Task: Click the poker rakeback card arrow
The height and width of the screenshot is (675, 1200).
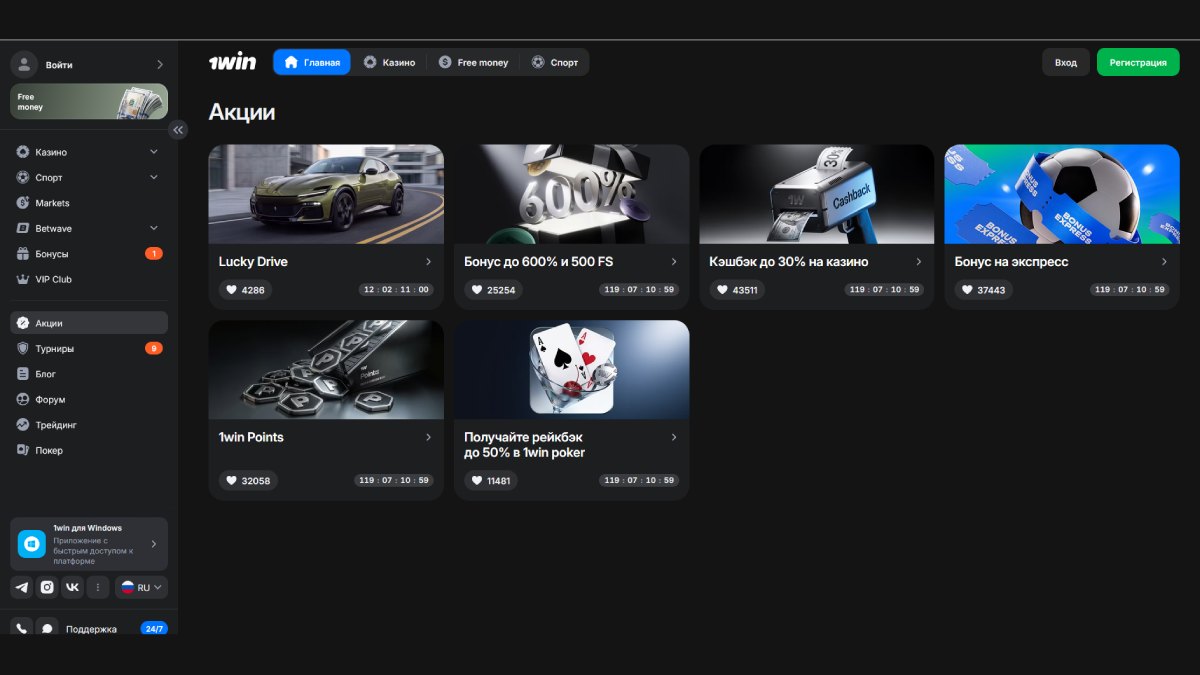Action: click(674, 437)
